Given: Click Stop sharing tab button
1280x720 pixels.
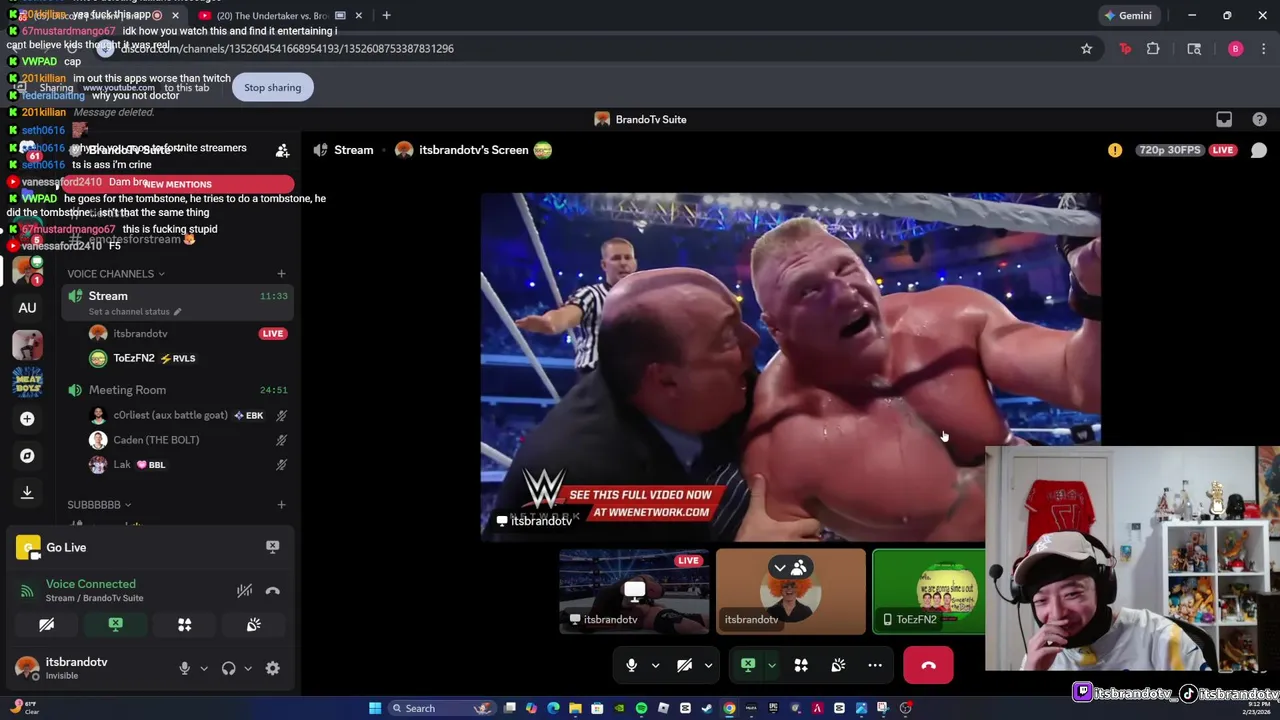Looking at the screenshot, I should (x=272, y=87).
